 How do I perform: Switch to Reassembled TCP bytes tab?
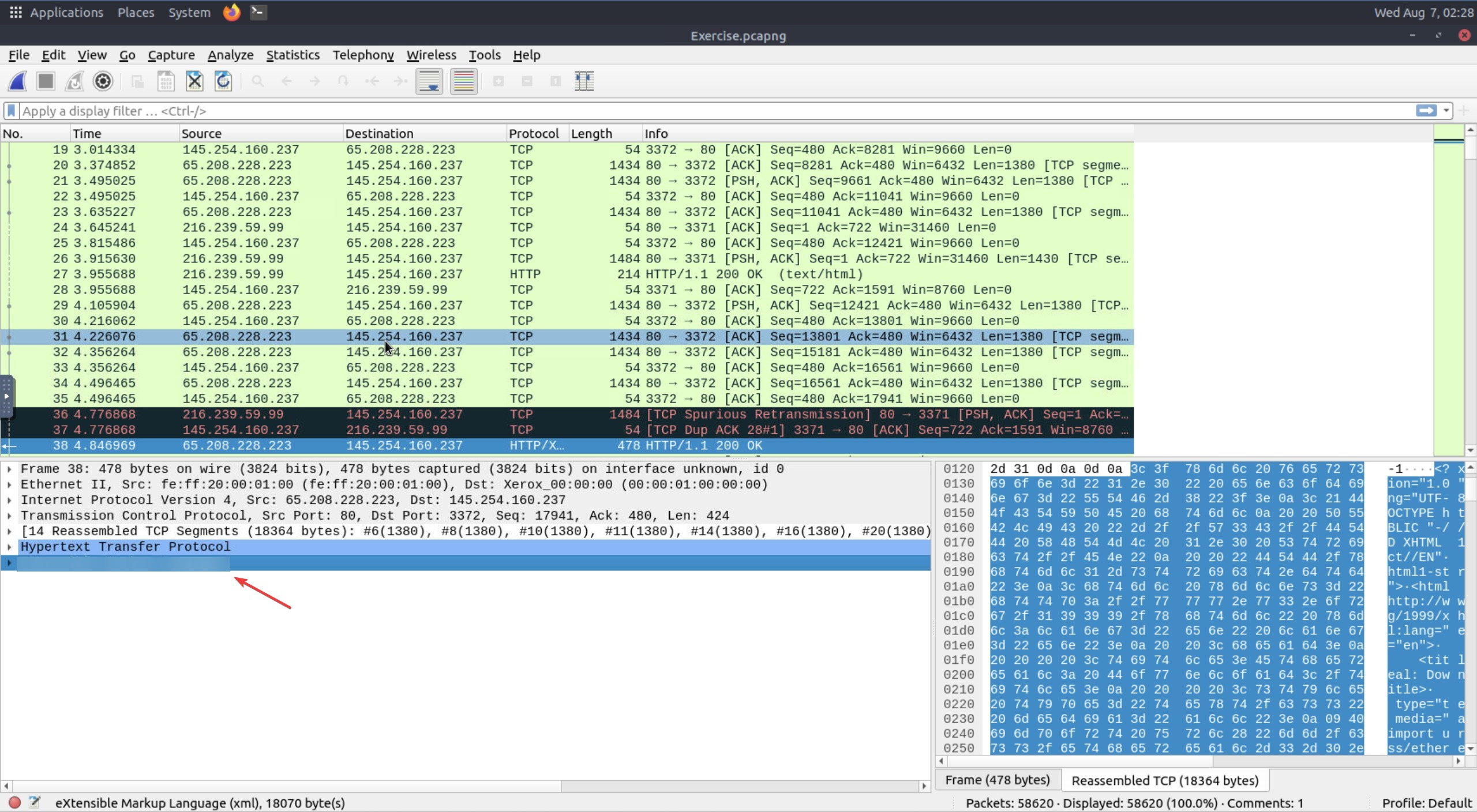[x=1164, y=780]
